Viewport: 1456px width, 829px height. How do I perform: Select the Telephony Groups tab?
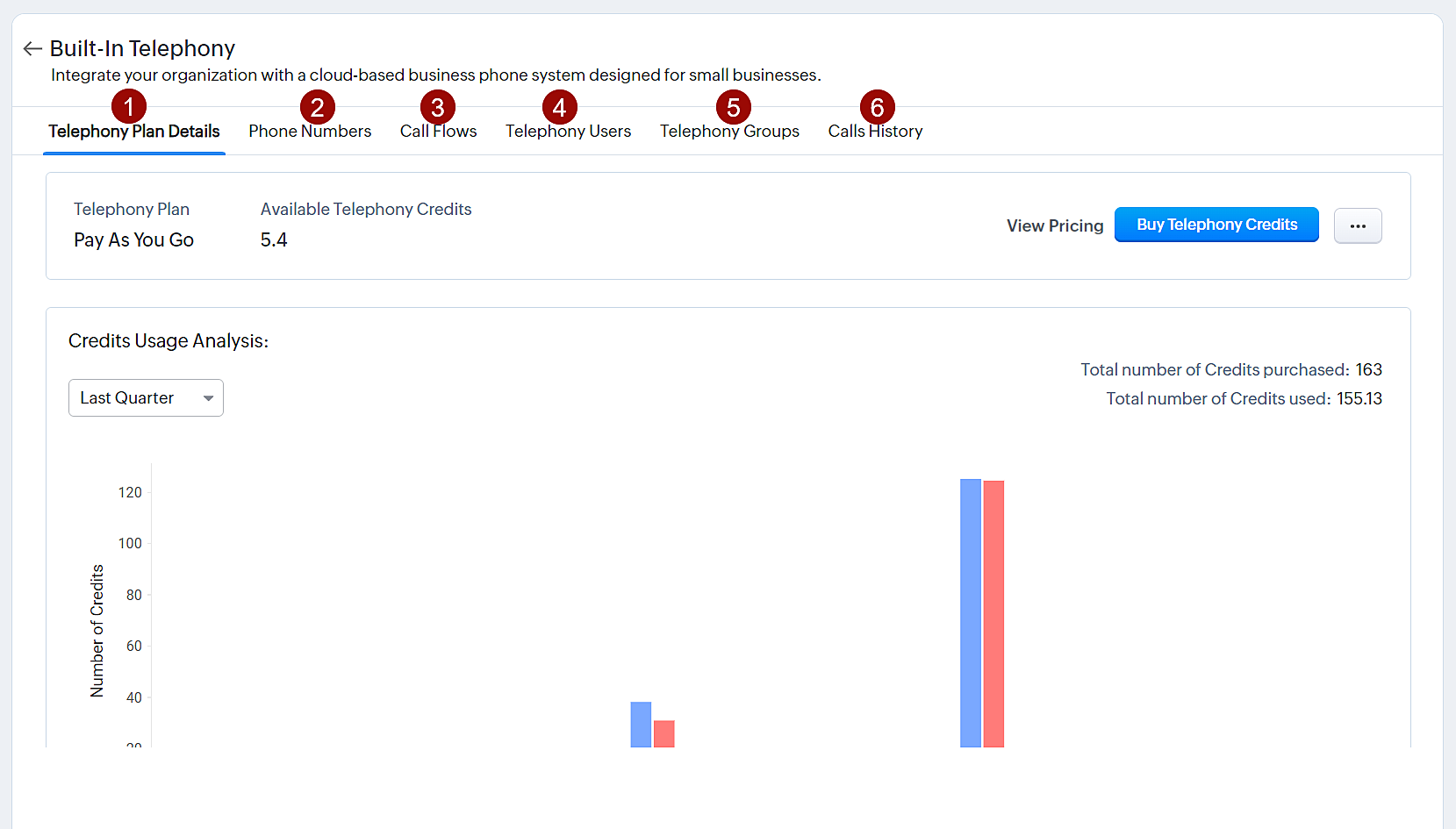[x=729, y=132]
